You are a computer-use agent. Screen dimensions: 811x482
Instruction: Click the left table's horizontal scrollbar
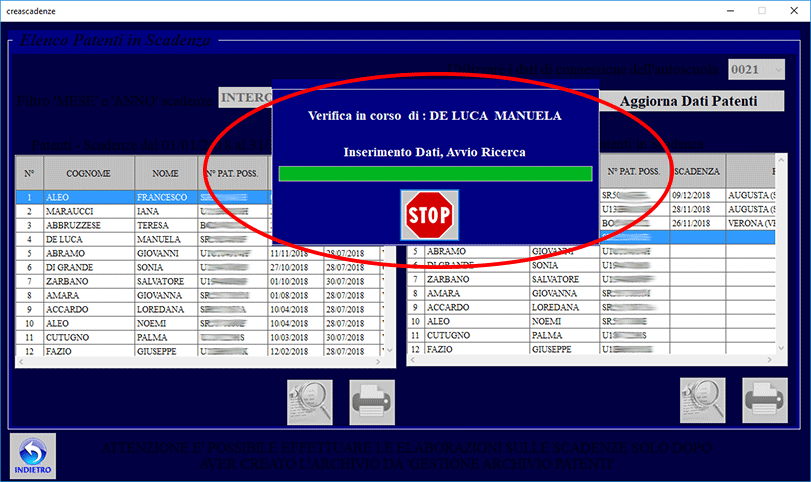(200, 362)
